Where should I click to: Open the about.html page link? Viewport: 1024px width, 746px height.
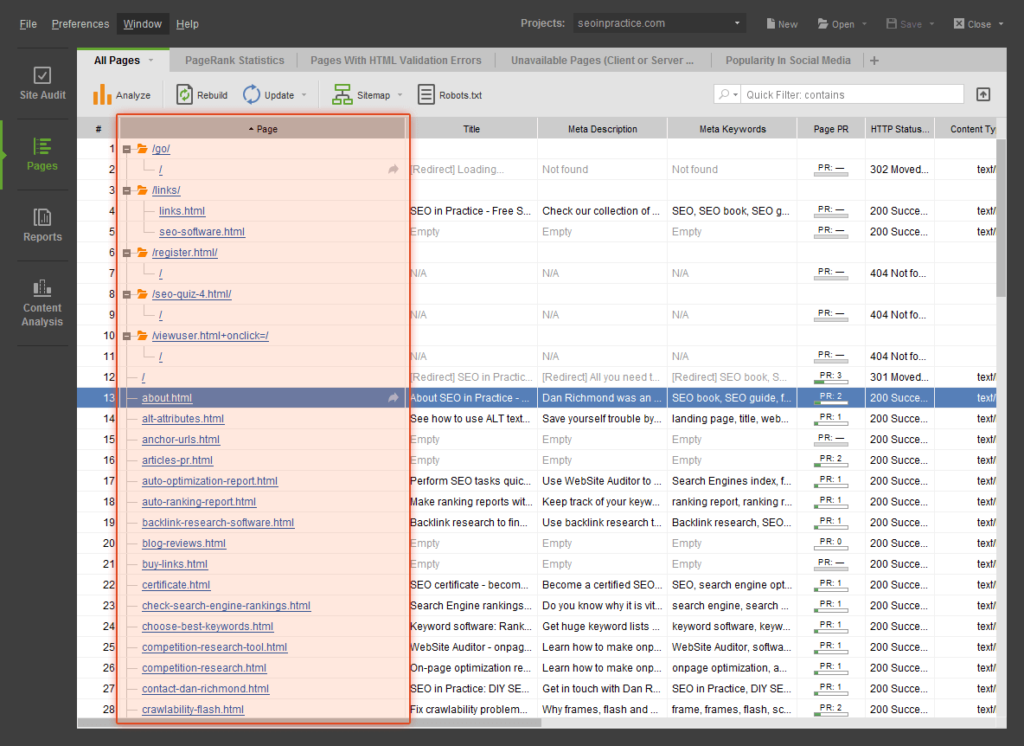166,397
